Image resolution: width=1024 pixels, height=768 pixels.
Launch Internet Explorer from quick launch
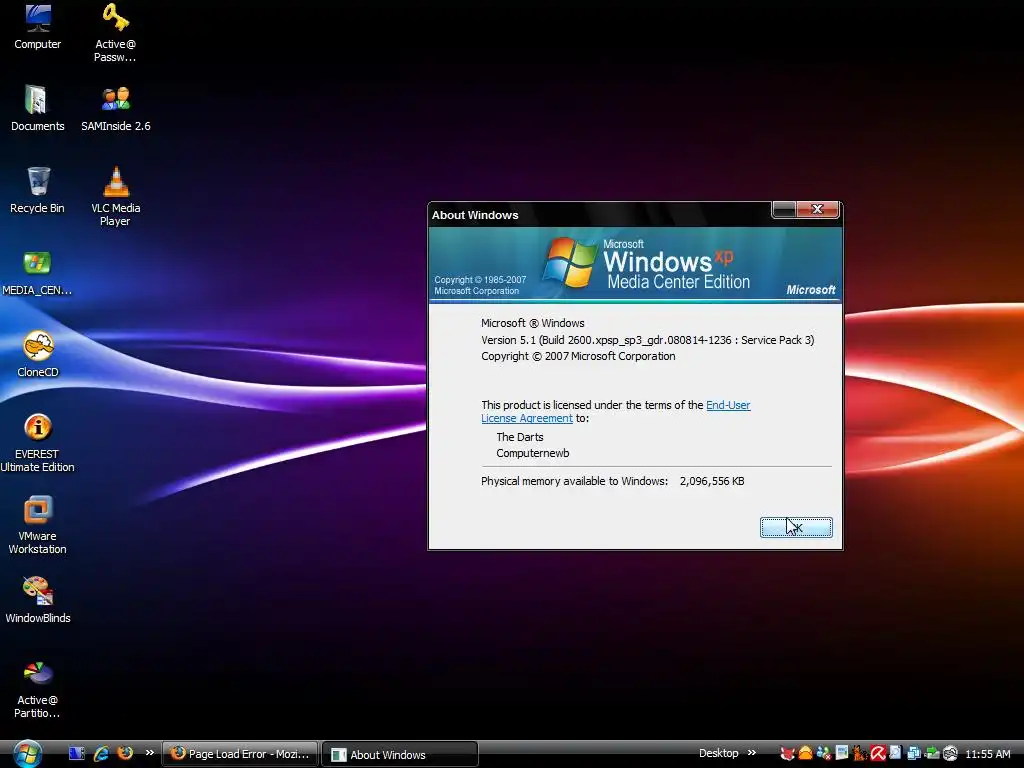(x=101, y=753)
